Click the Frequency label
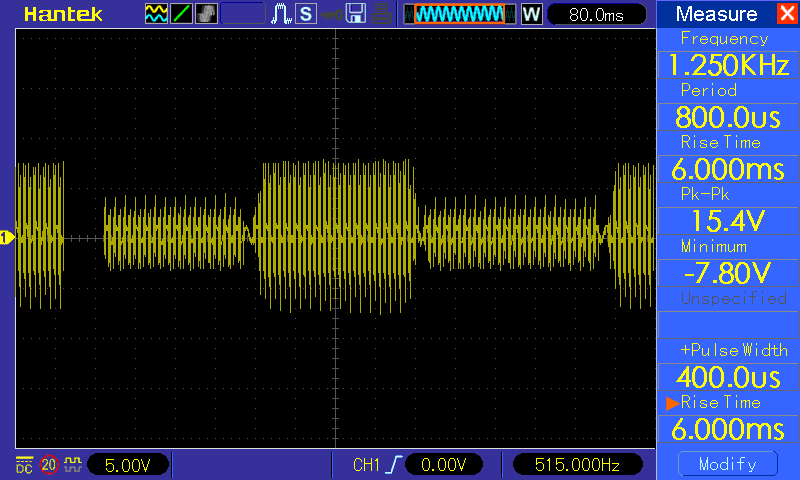 click(724, 39)
